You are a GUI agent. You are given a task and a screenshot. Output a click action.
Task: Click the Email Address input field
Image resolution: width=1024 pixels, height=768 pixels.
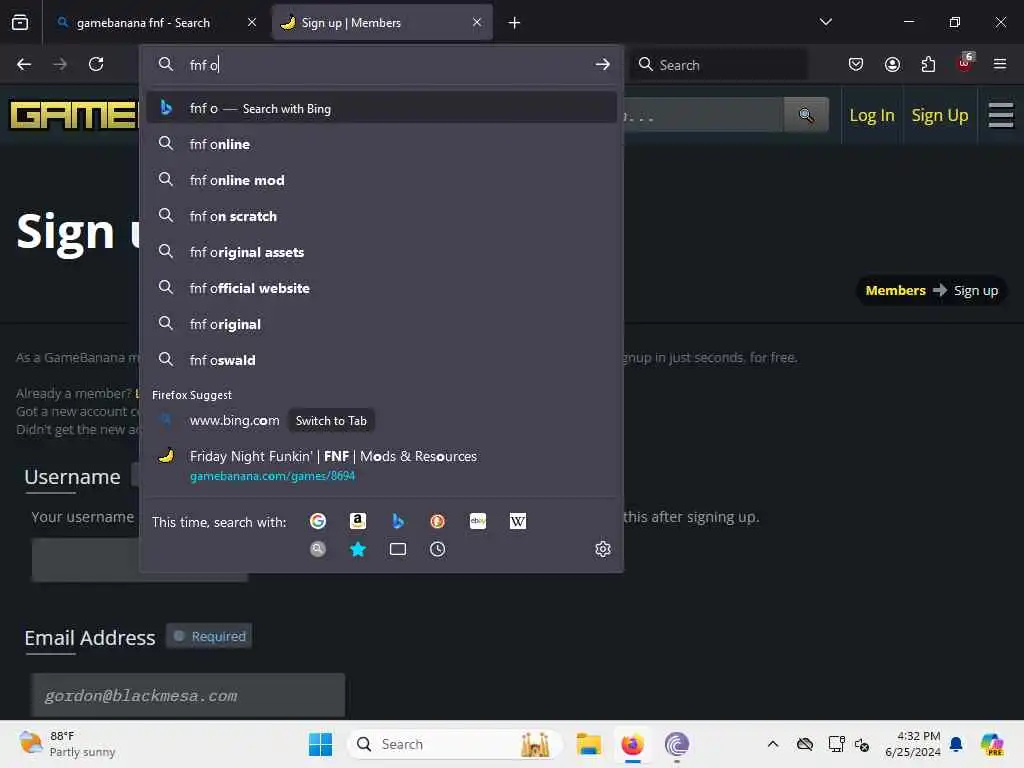[188, 696]
